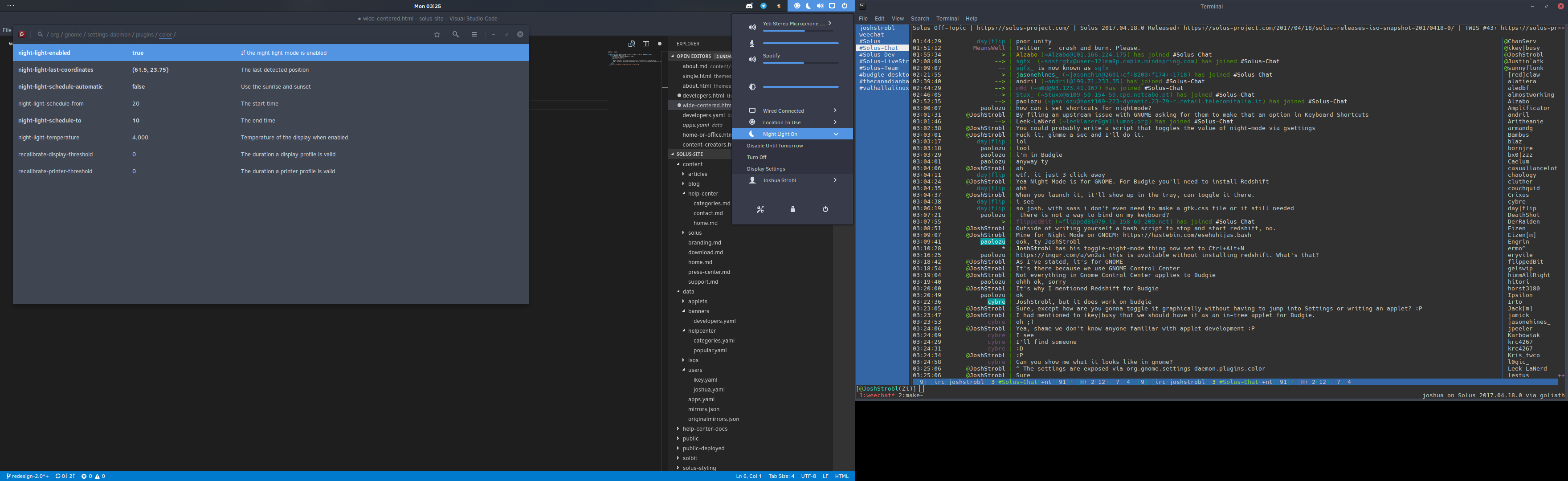Open Terminal's View menu

[x=898, y=19]
